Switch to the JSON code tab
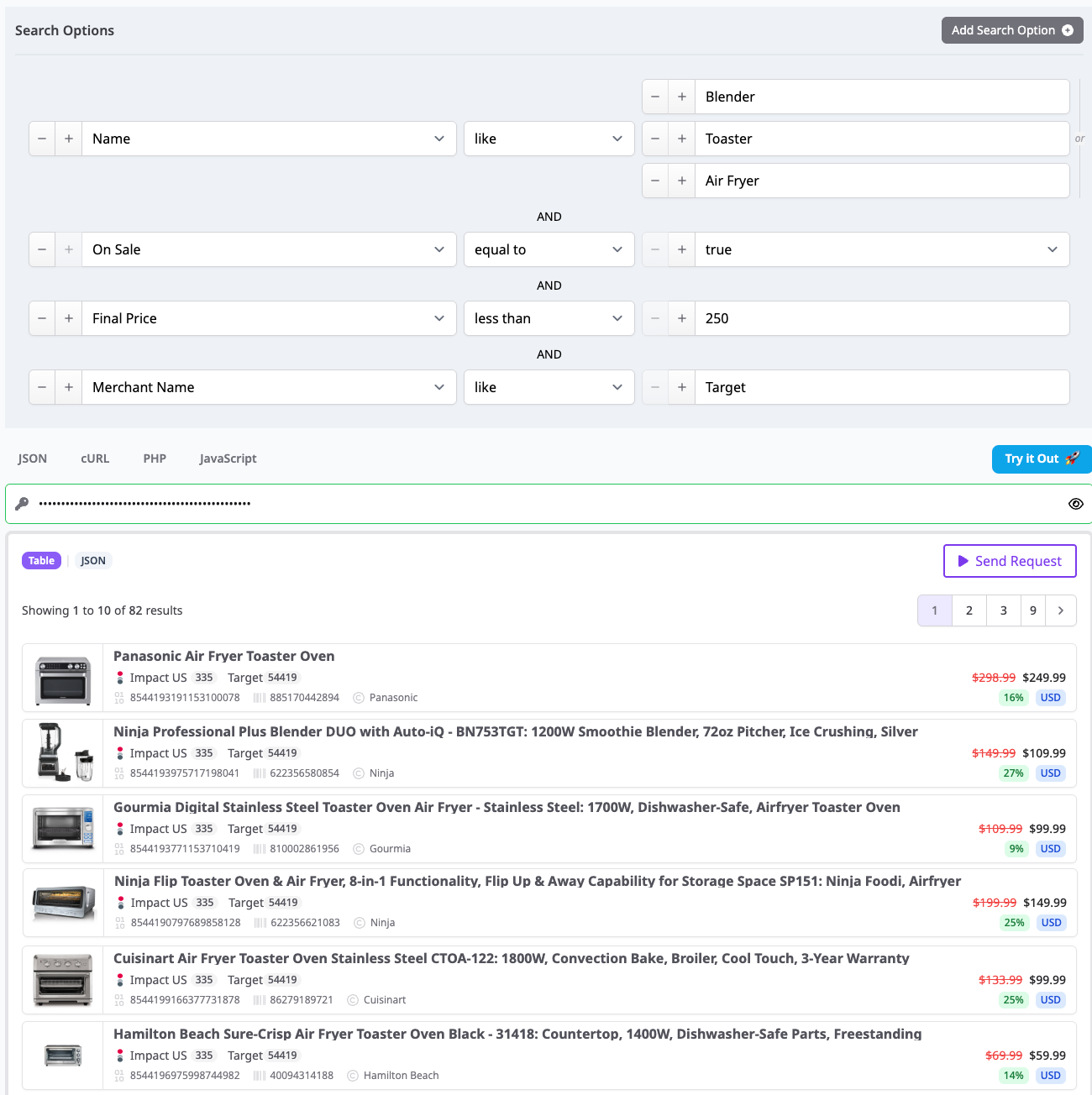1092x1095 pixels. coord(33,458)
